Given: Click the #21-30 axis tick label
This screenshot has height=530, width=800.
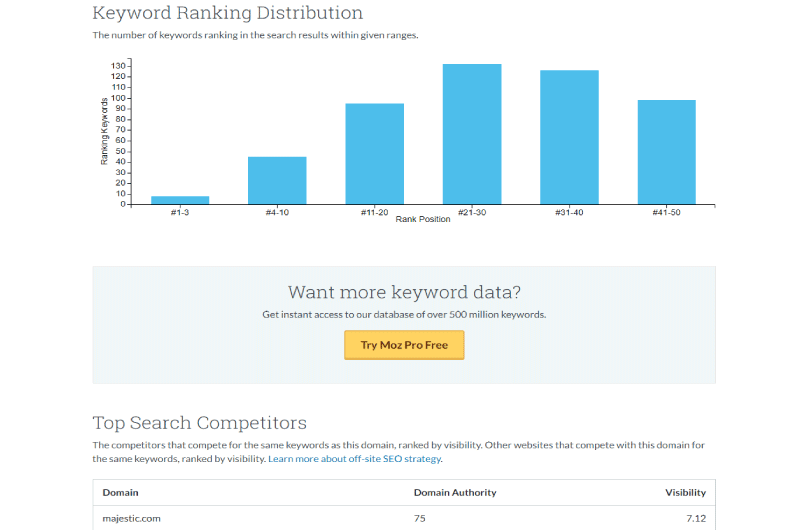Looking at the screenshot, I should click(472, 212).
